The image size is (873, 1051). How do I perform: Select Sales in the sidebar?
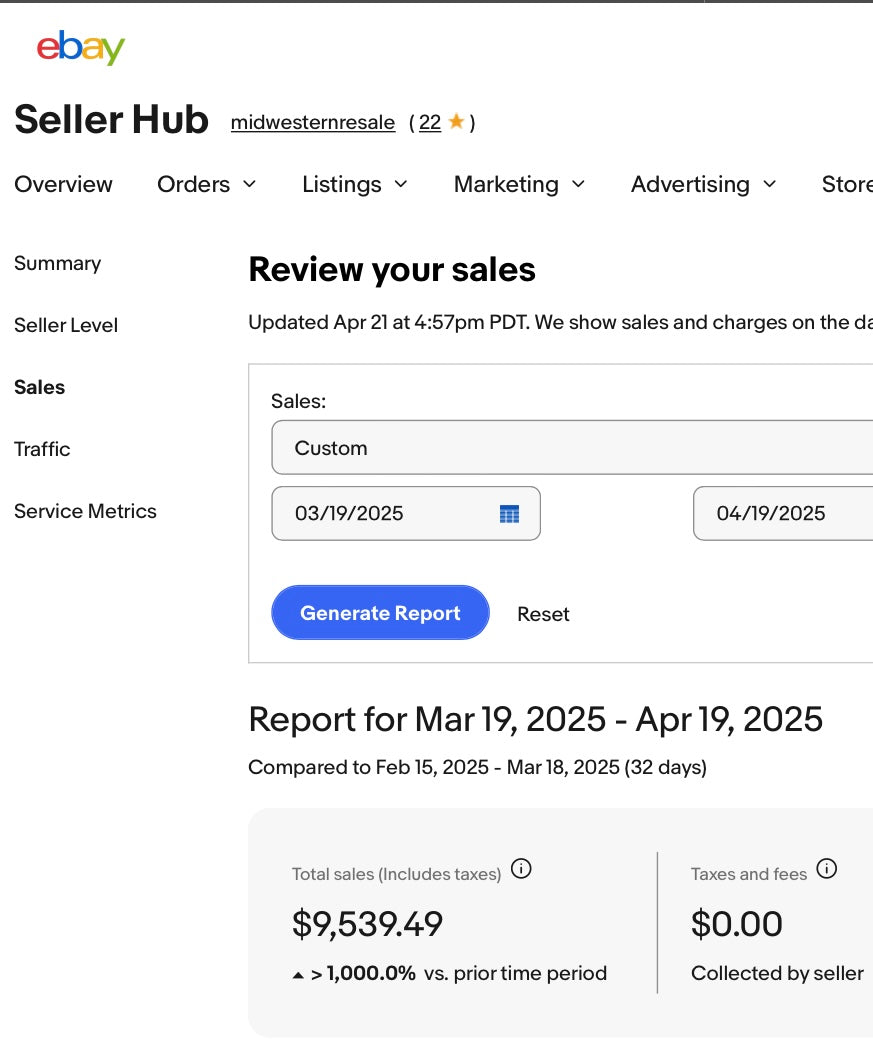click(x=40, y=387)
